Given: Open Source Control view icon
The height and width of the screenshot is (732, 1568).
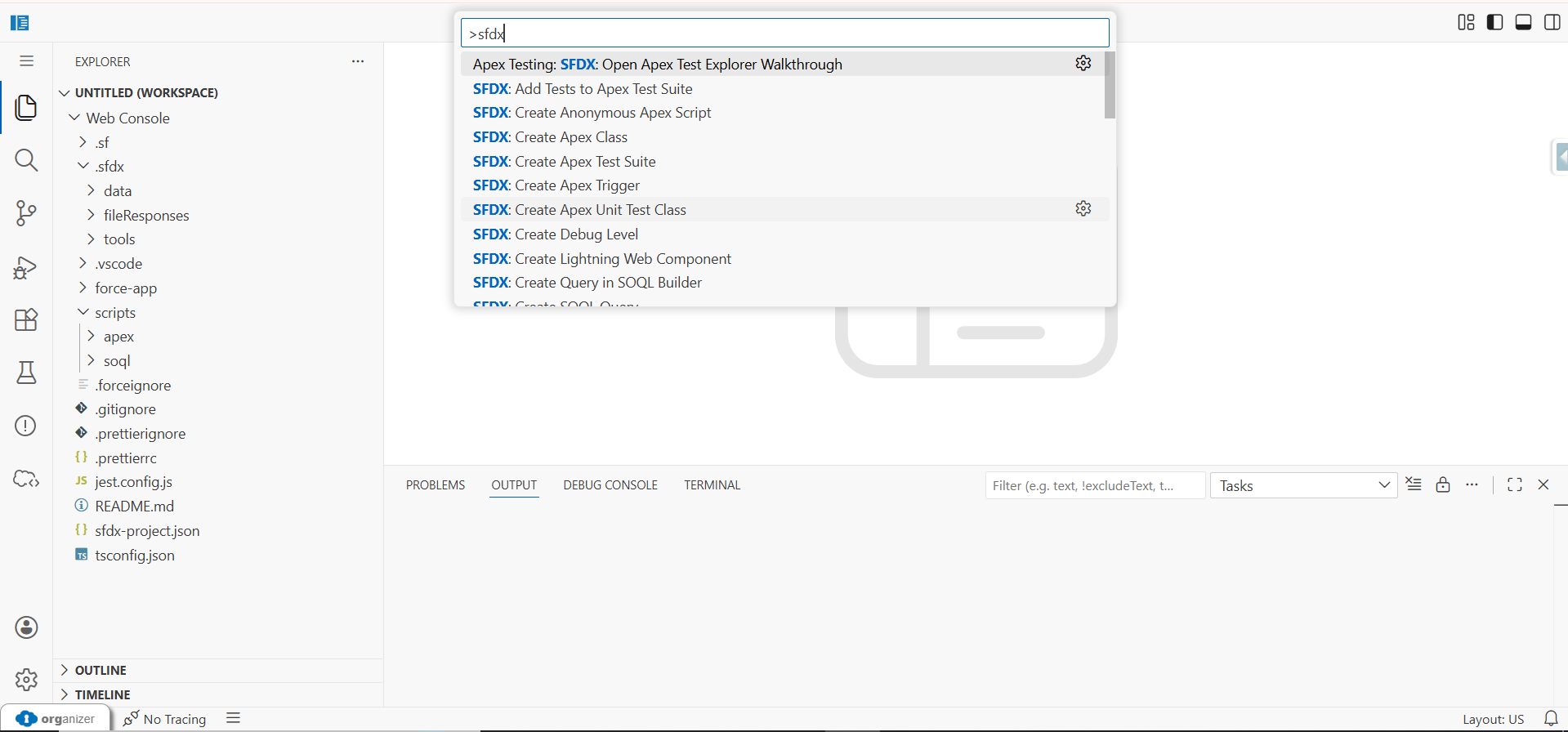Looking at the screenshot, I should click(26, 213).
